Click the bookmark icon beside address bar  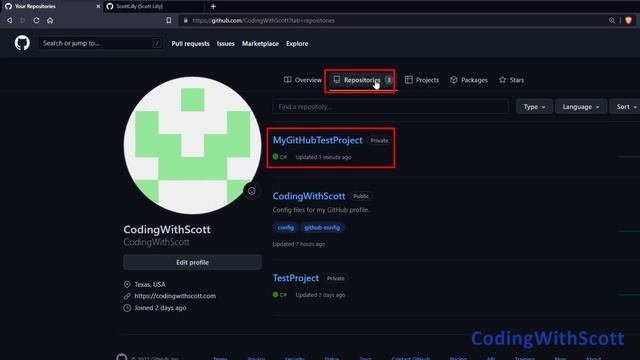(169, 20)
